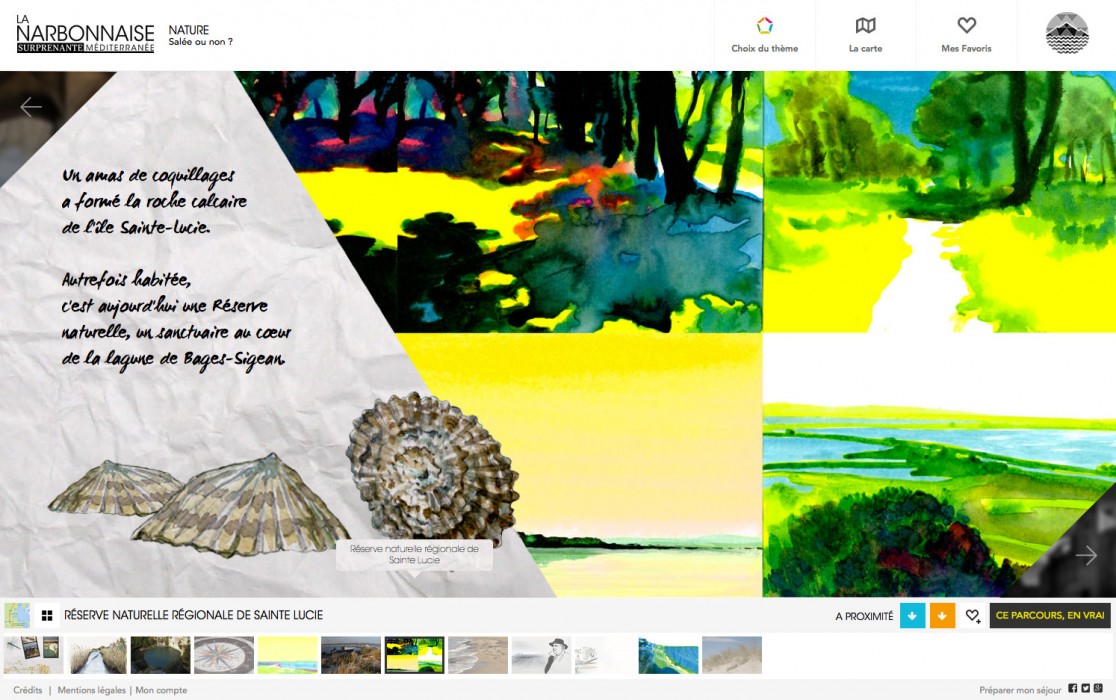Image resolution: width=1116 pixels, height=700 pixels.
Task: Go to next slide with right arrow
Action: [x=1086, y=555]
